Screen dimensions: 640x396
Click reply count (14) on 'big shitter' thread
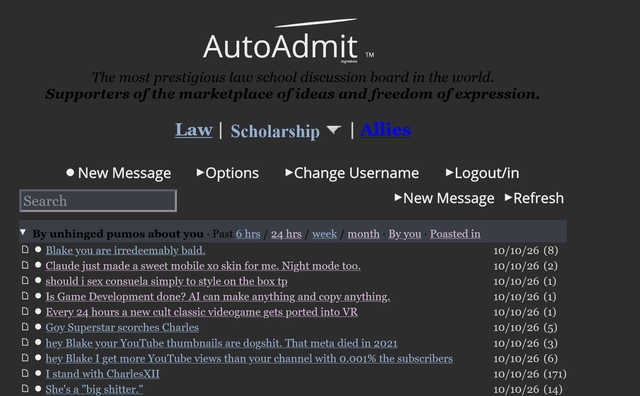coord(553,389)
